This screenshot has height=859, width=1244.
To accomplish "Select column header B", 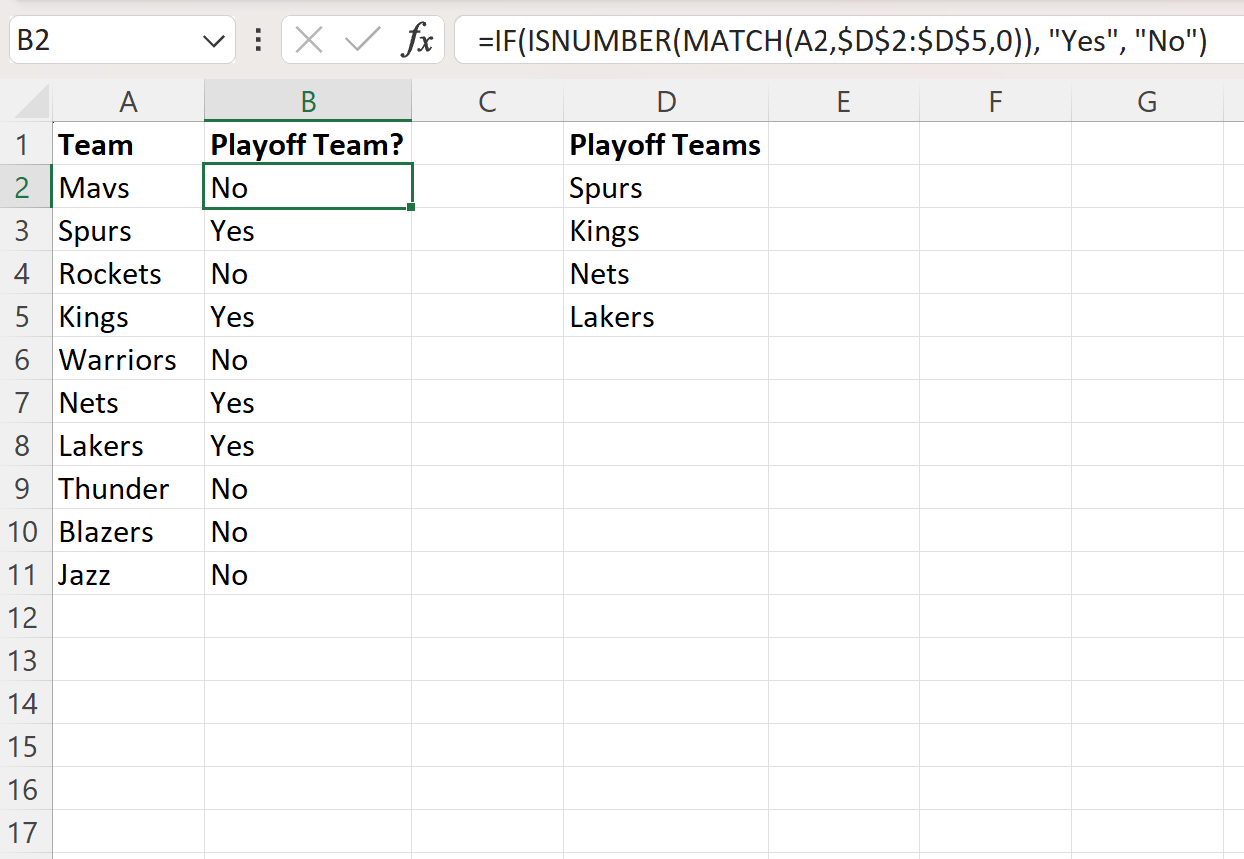I will pos(307,101).
